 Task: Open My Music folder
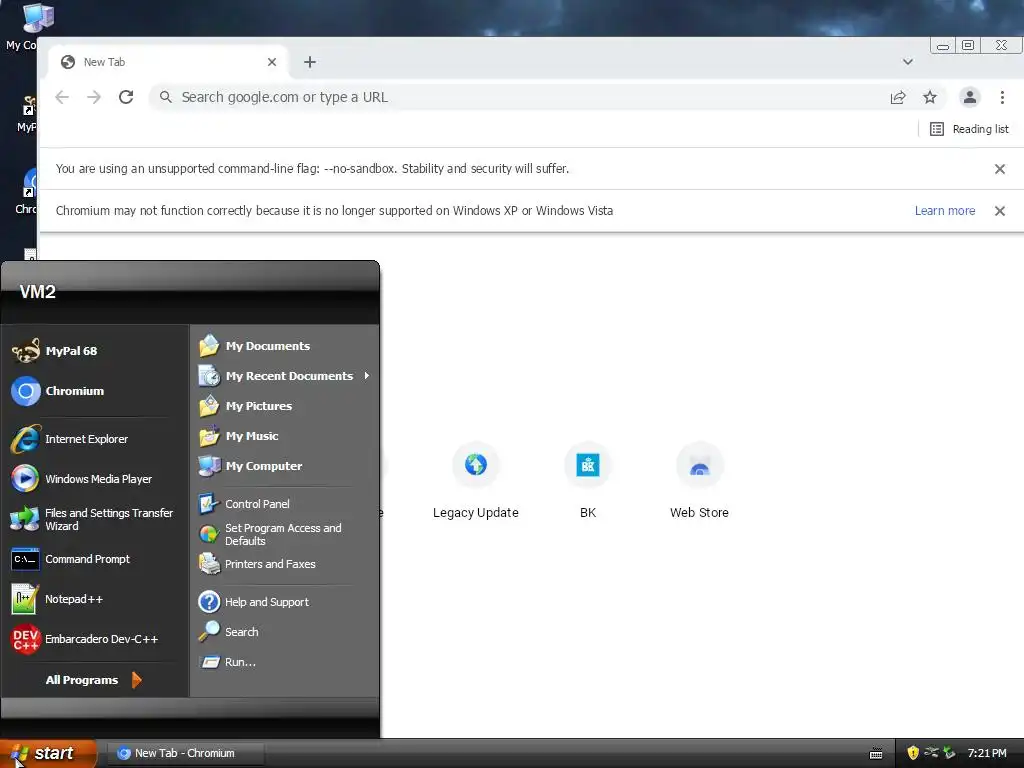pyautogui.click(x=285, y=436)
